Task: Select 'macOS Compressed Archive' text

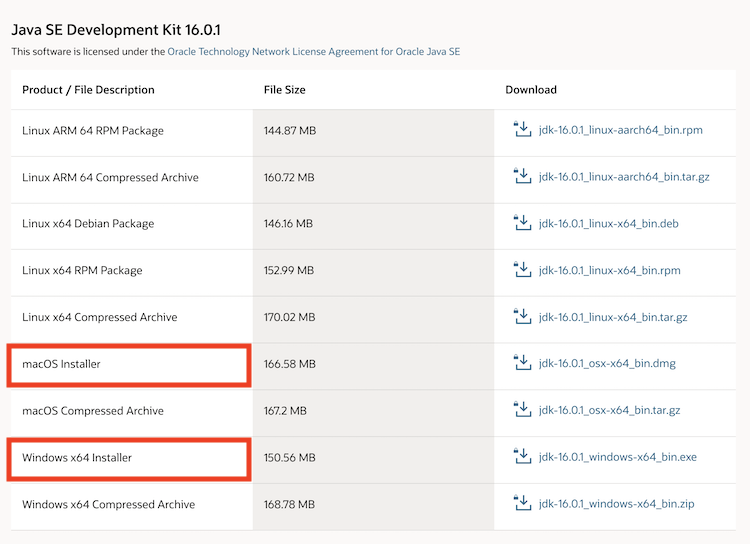Action: tap(93, 411)
